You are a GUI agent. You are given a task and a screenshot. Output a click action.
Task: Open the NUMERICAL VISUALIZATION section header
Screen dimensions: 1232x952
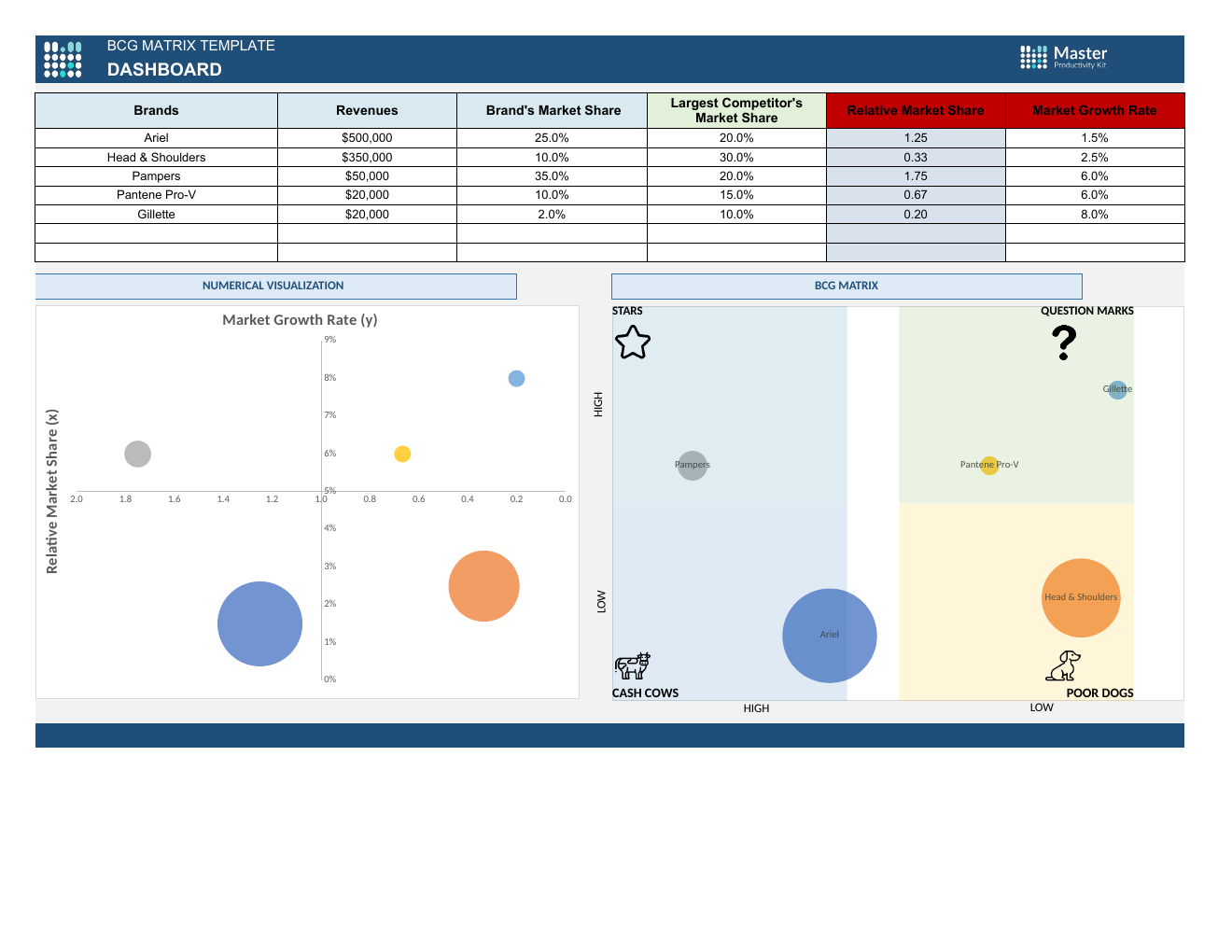click(x=275, y=286)
